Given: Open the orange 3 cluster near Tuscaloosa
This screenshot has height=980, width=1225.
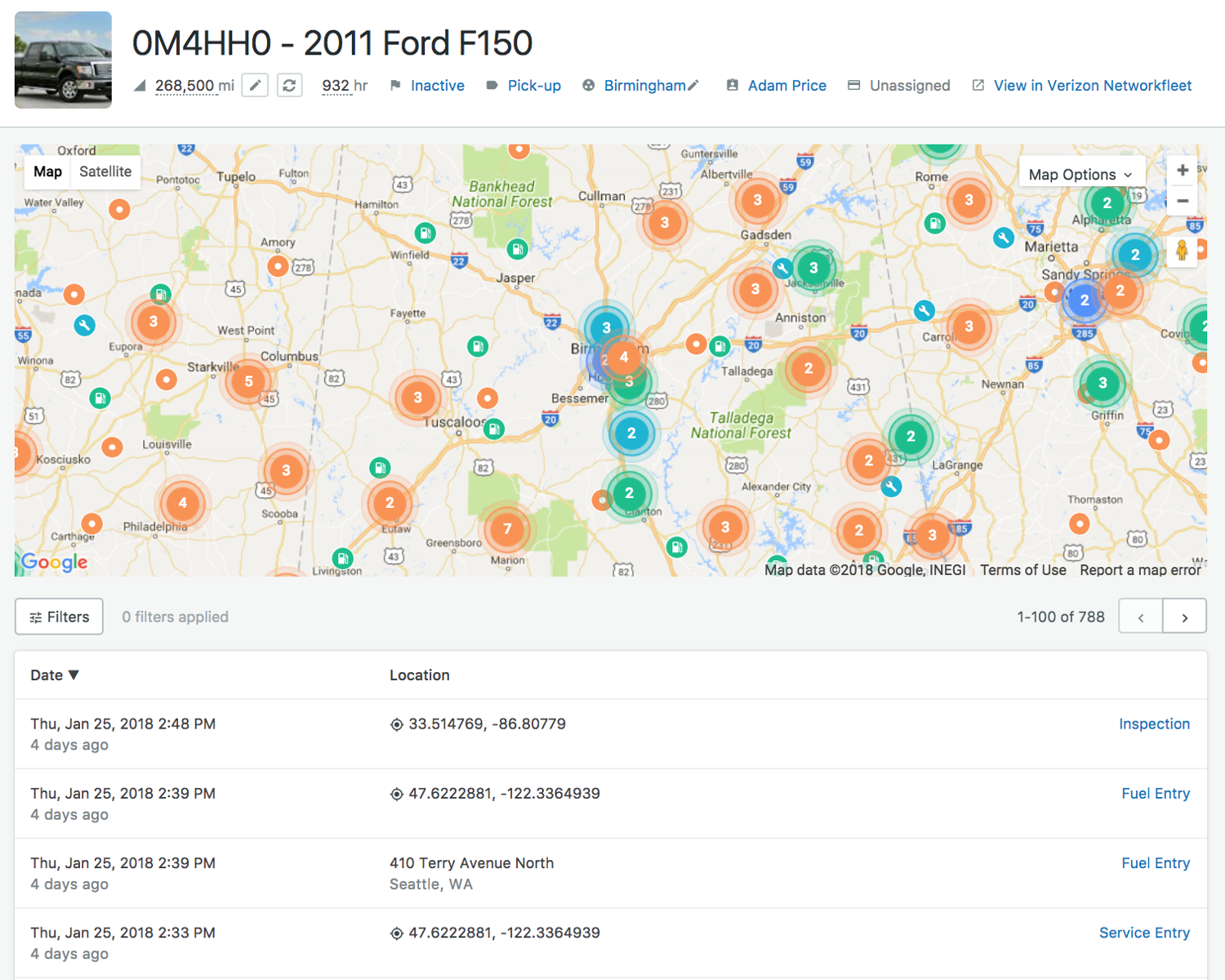Looking at the screenshot, I should [x=417, y=398].
